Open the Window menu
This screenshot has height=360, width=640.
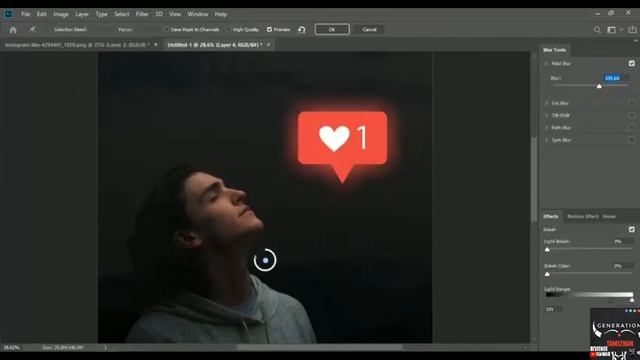coord(198,14)
